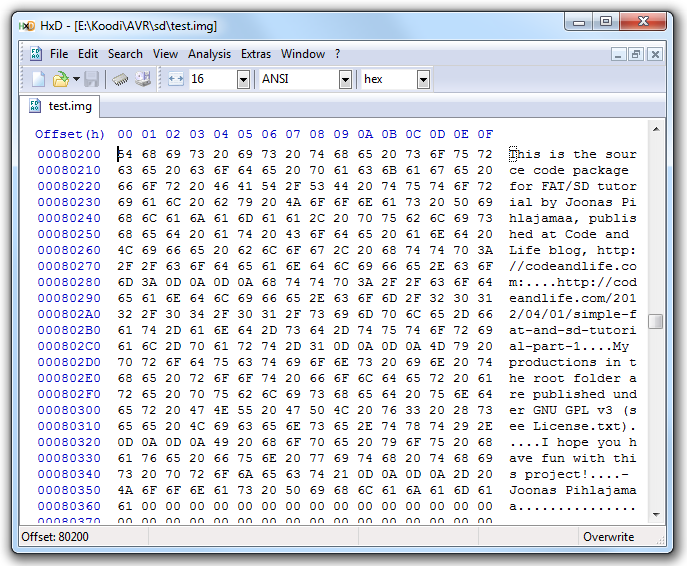
Task: Click decoded text 'Joonas Pihlajama'
Action: (573, 490)
